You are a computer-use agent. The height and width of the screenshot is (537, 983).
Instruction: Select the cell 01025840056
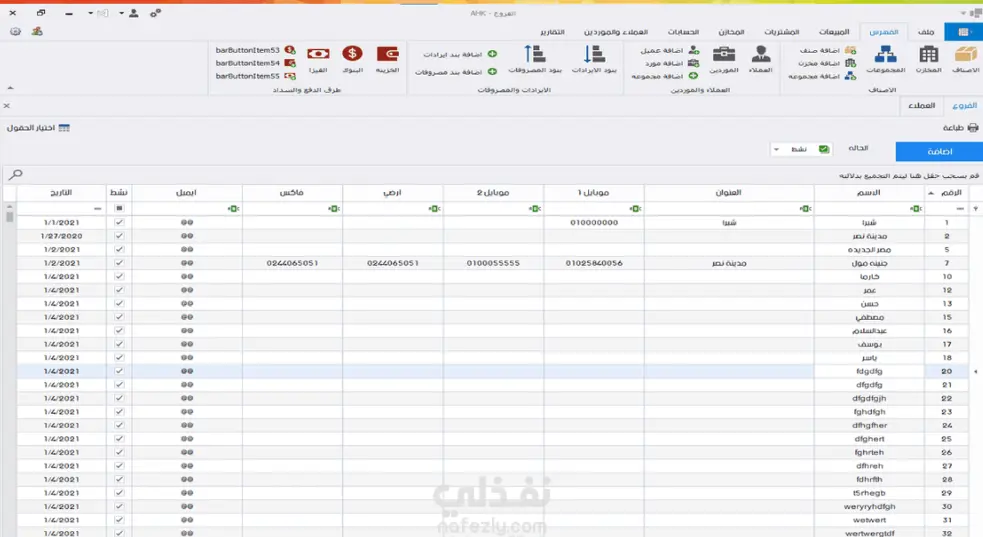click(594, 263)
